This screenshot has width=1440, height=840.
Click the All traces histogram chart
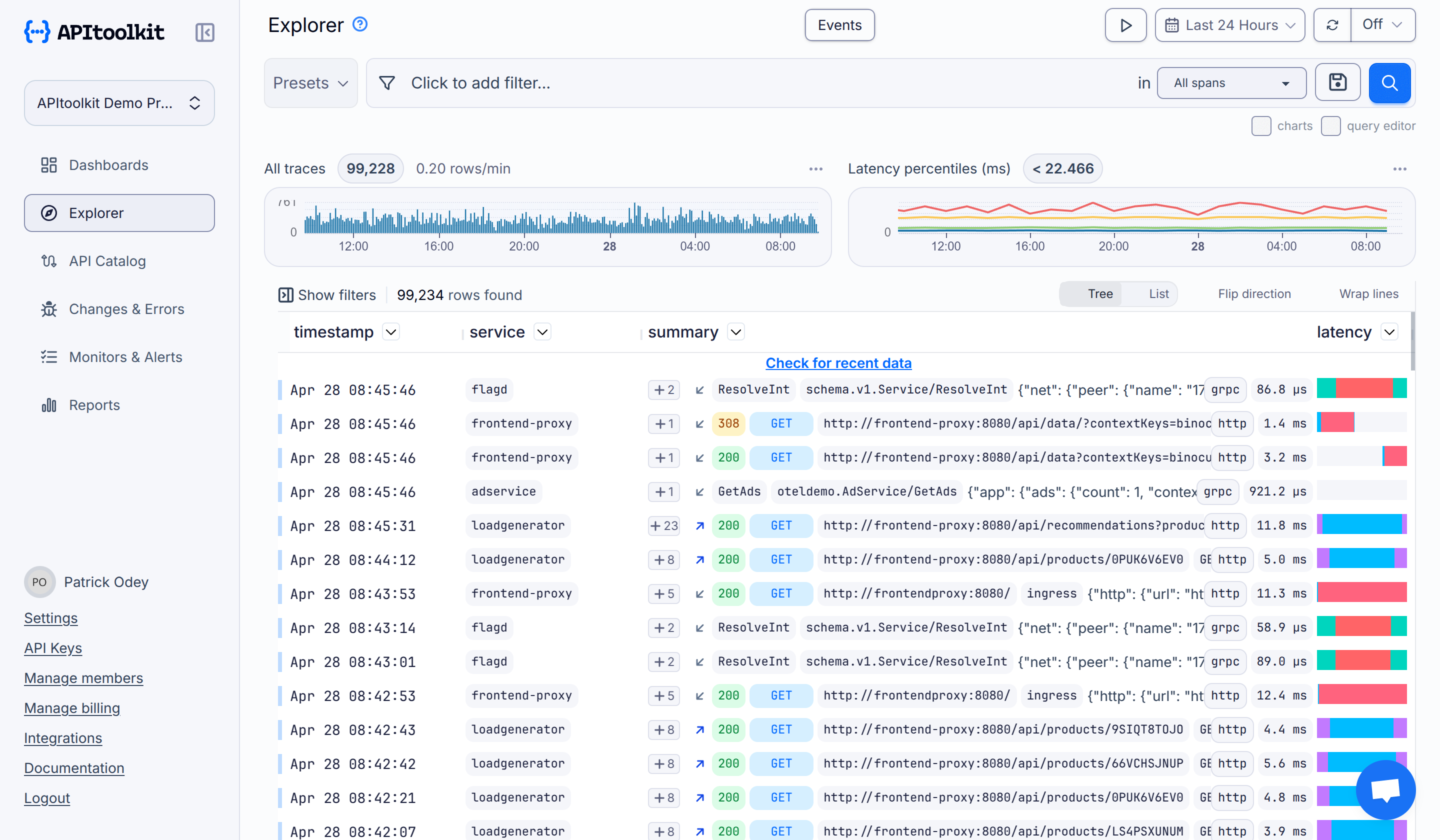click(x=547, y=227)
